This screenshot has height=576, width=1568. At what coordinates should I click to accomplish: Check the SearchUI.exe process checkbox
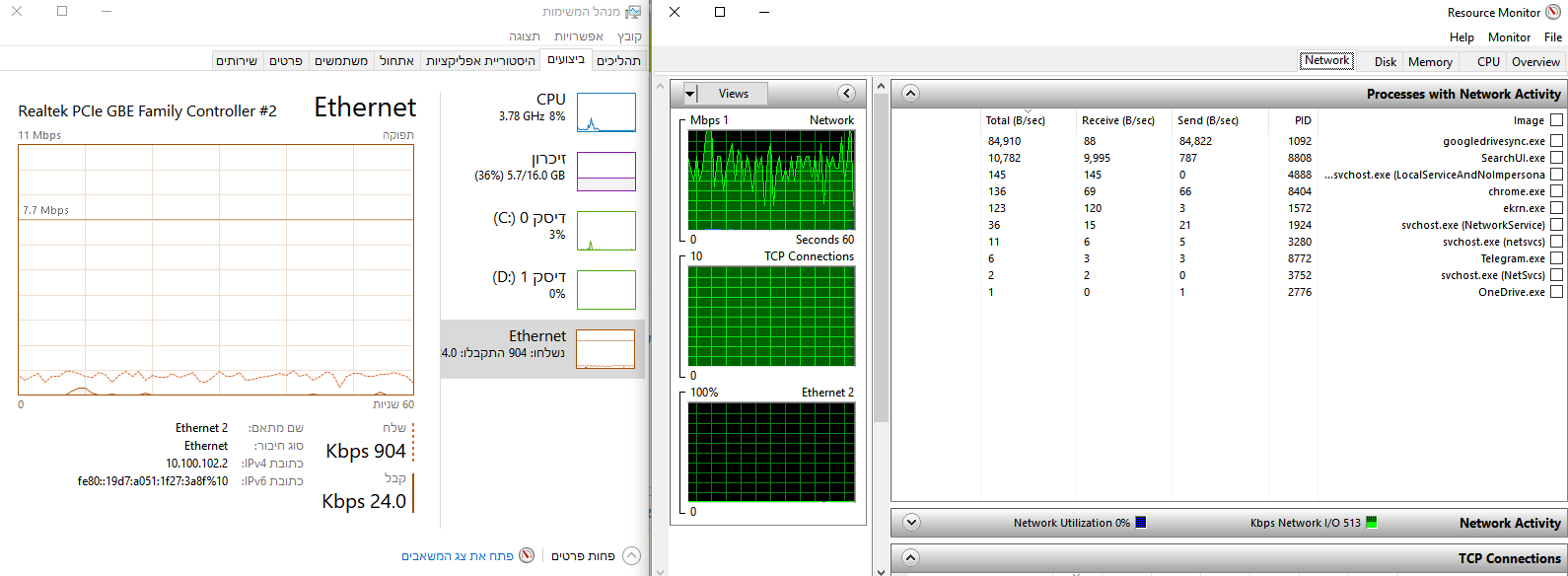[x=1556, y=158]
